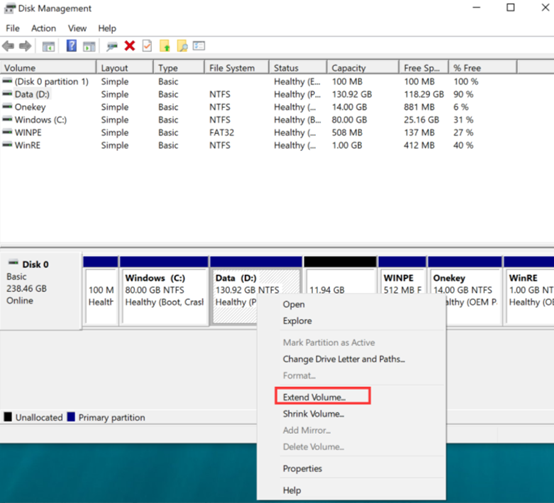Click the WinRE volume row icon
Screen dimensions: 554x503
point(7,145)
